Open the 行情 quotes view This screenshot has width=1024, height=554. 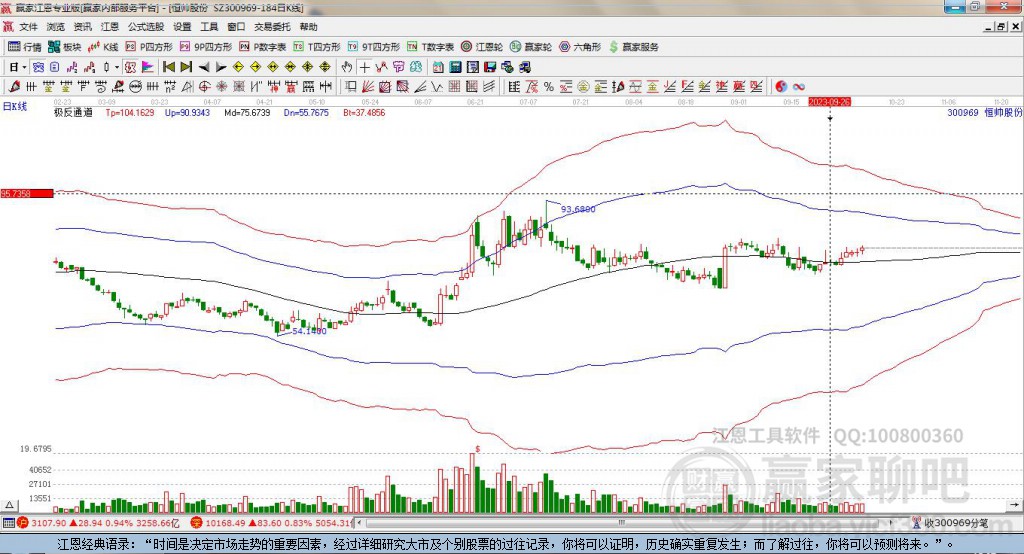(x=24, y=47)
